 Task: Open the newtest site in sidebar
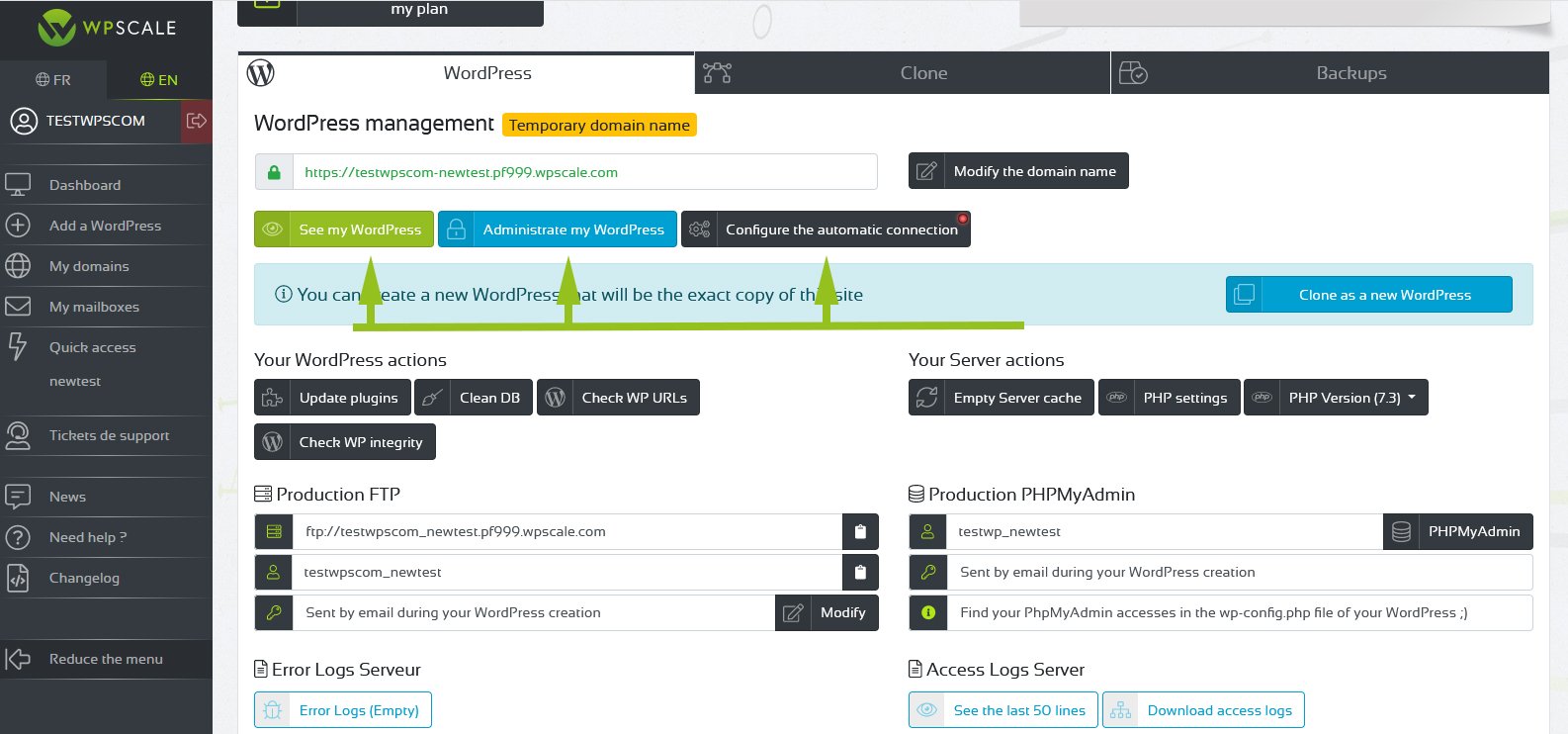pyautogui.click(x=75, y=381)
